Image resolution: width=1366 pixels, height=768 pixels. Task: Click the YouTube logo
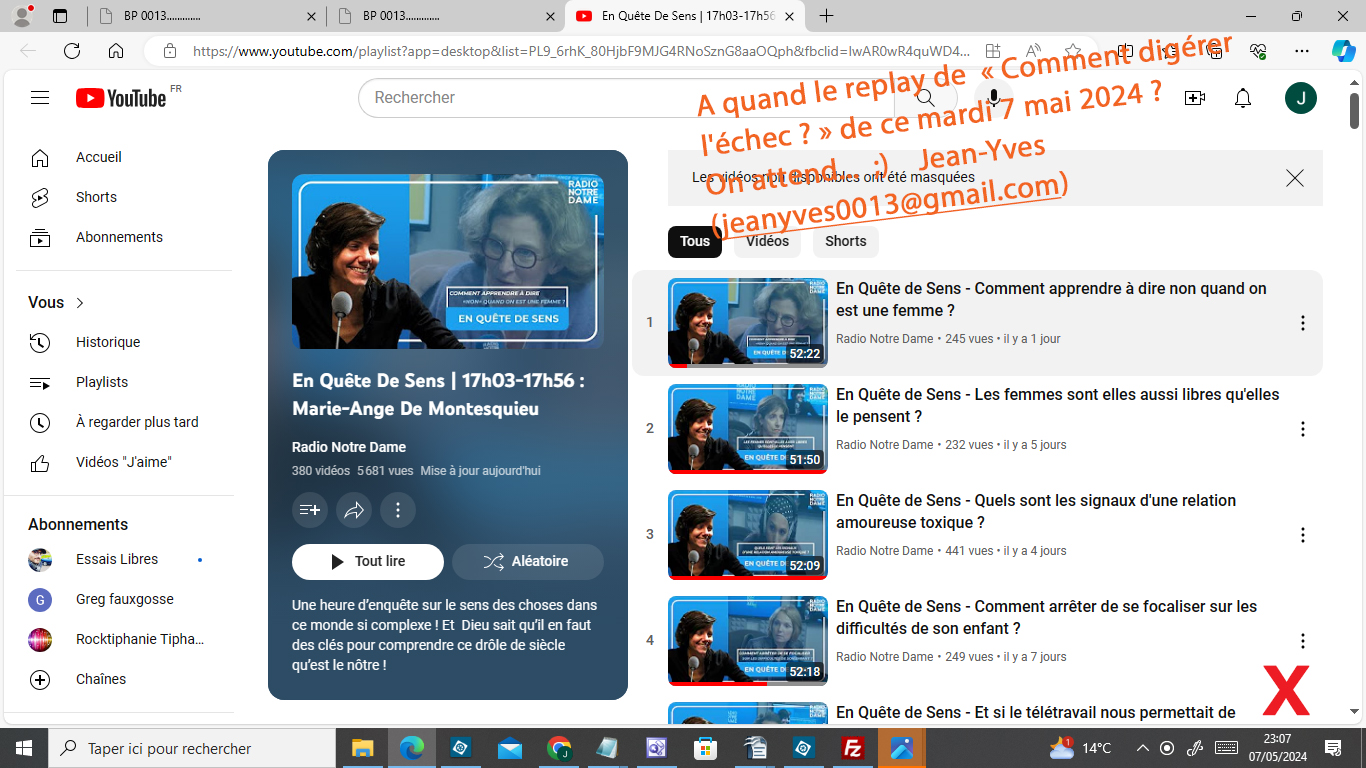coord(122,98)
